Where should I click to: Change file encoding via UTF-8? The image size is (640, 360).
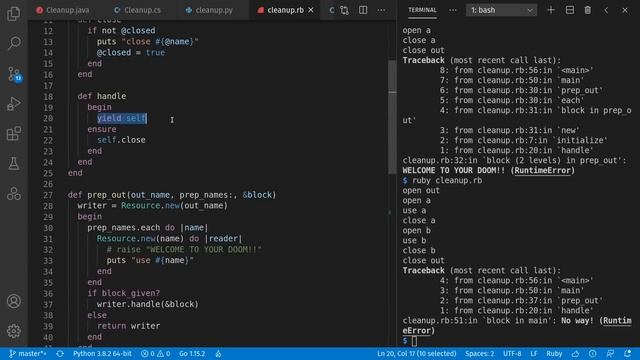point(512,353)
